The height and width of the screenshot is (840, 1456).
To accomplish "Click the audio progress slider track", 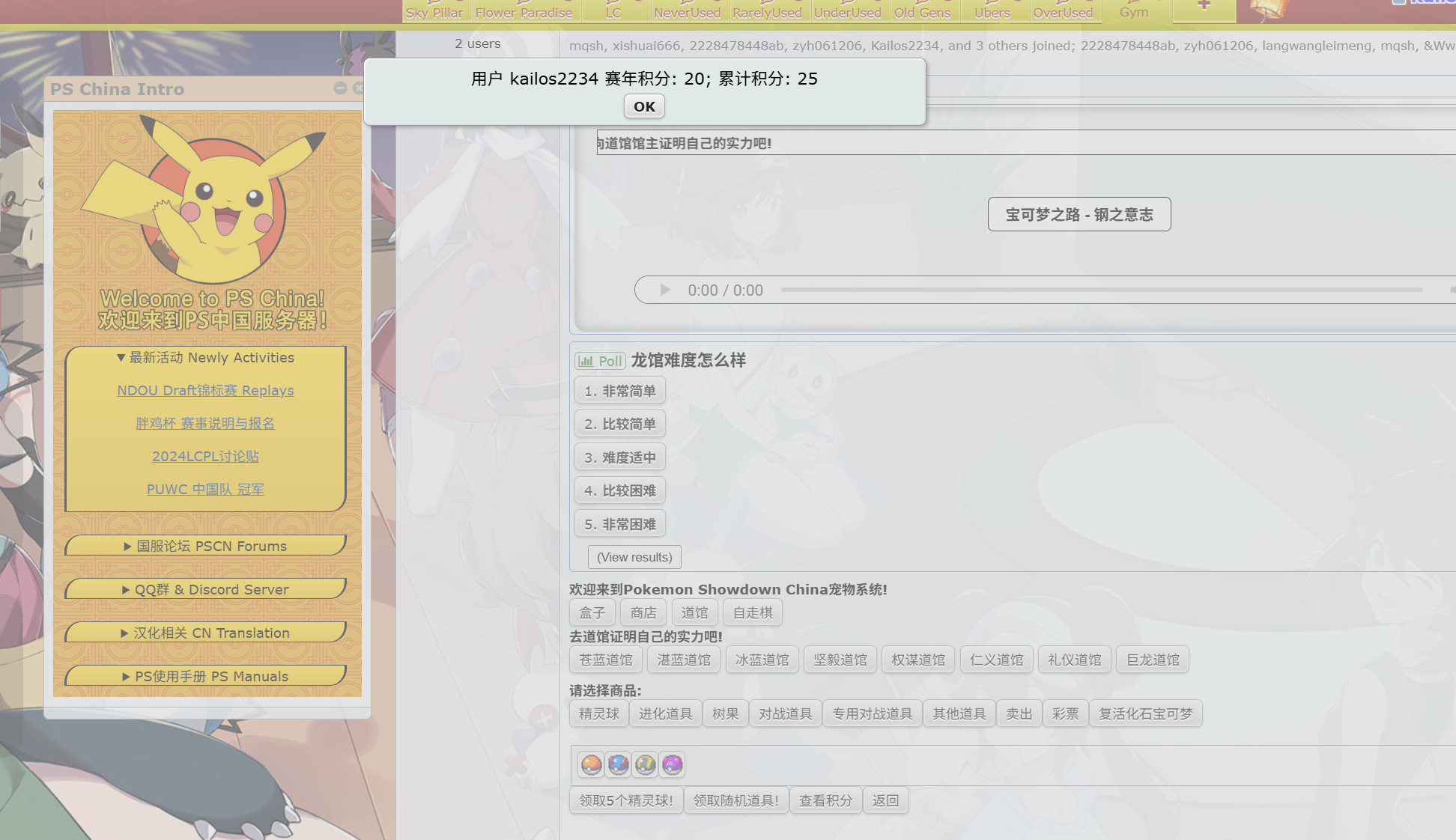I will point(1101,290).
